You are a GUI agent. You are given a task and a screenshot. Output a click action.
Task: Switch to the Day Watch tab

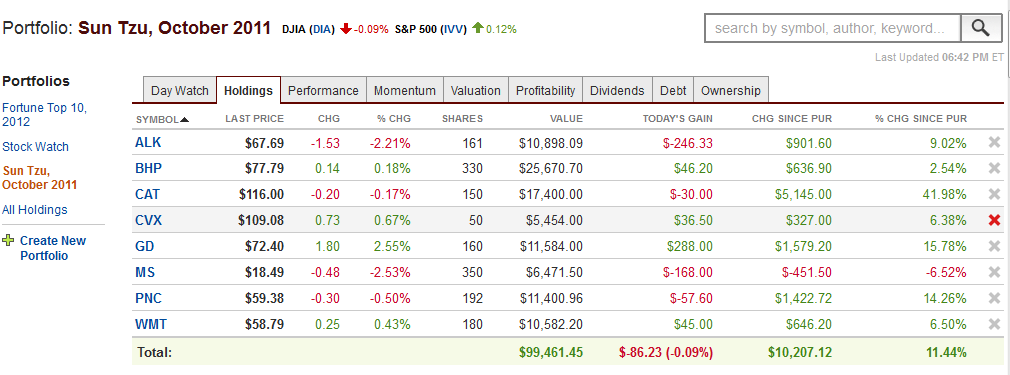click(180, 91)
